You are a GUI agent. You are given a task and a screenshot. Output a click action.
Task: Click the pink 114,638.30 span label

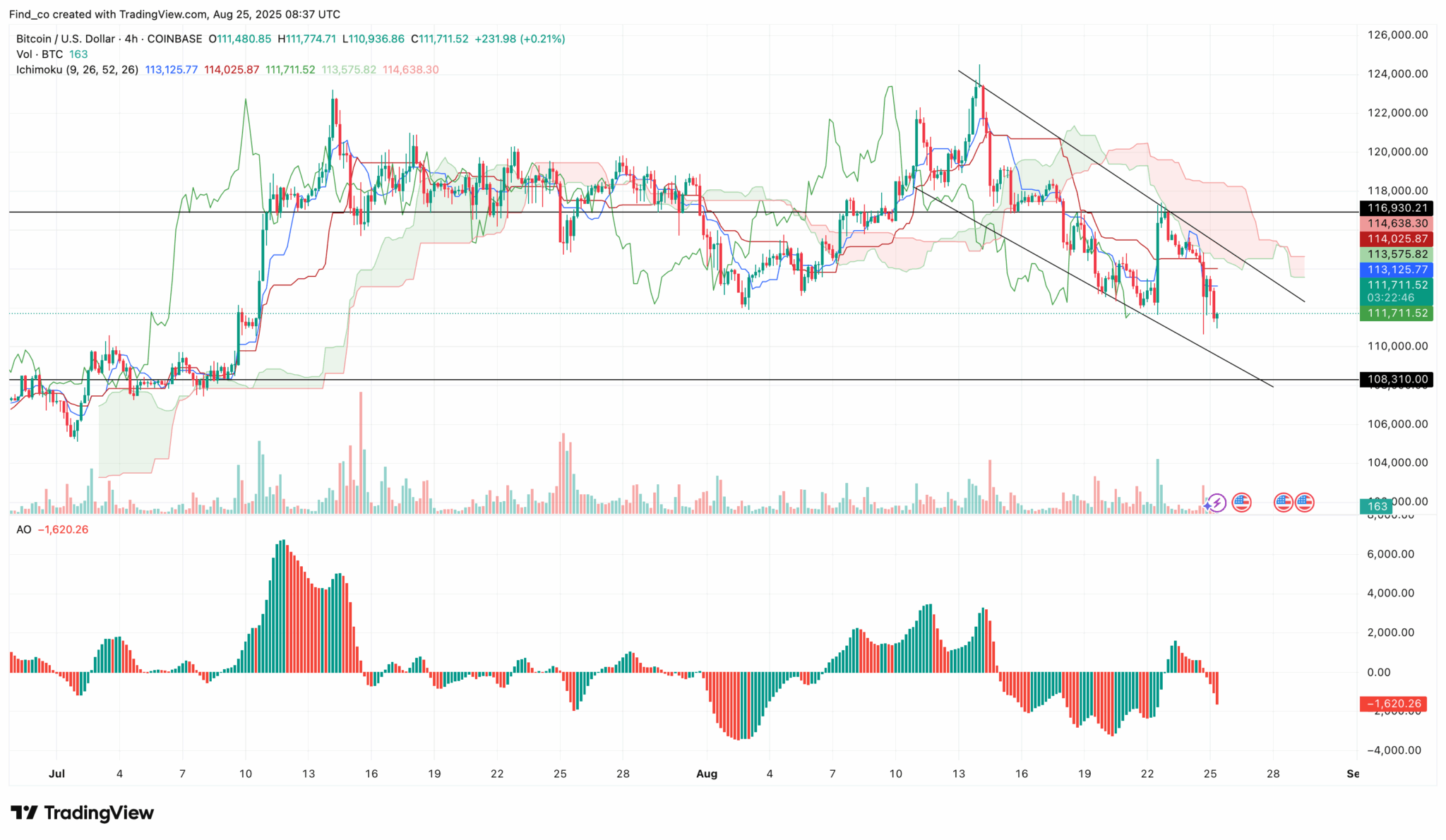[x=1397, y=224]
